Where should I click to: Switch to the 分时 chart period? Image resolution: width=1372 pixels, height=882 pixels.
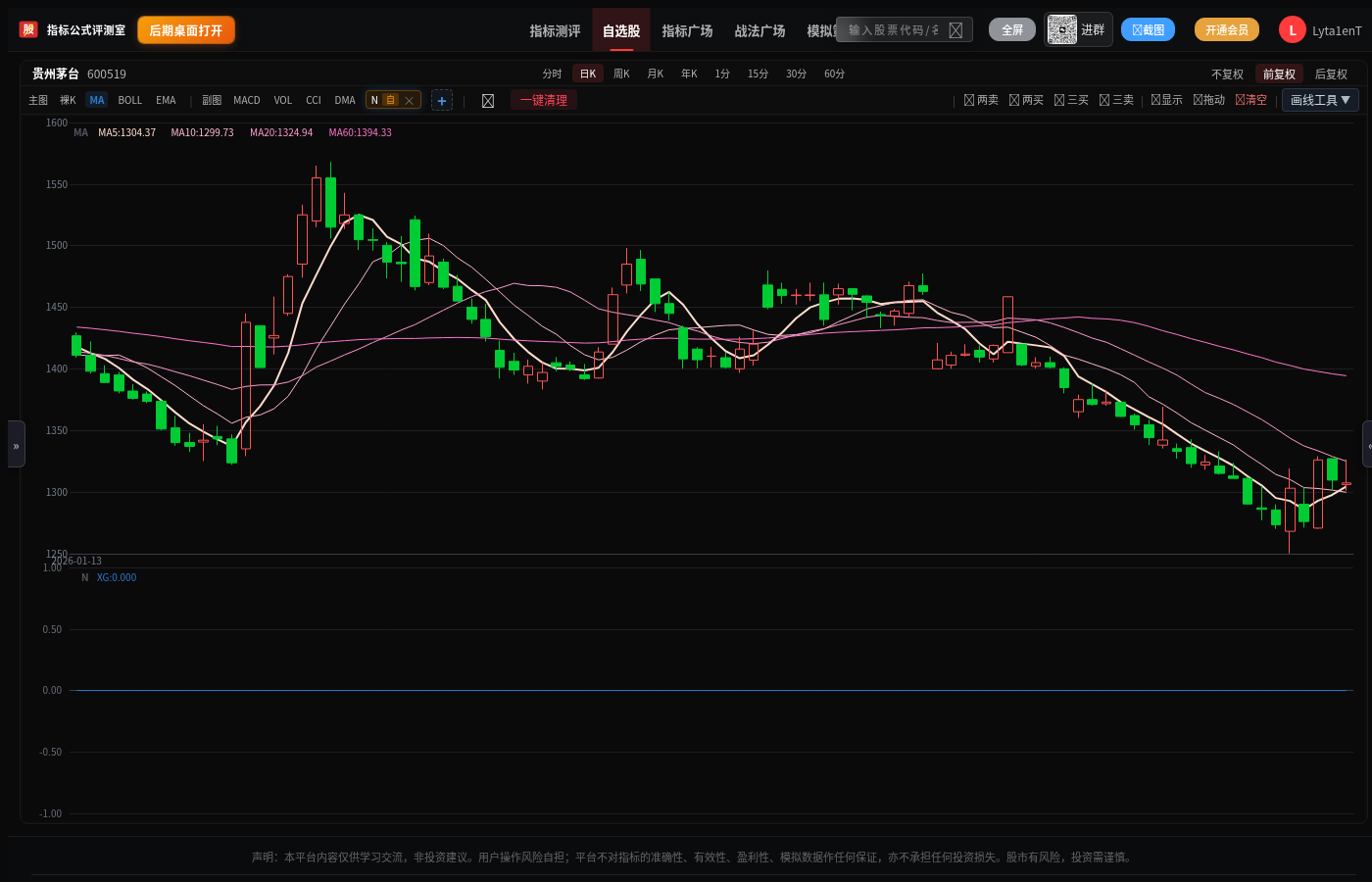[x=553, y=73]
